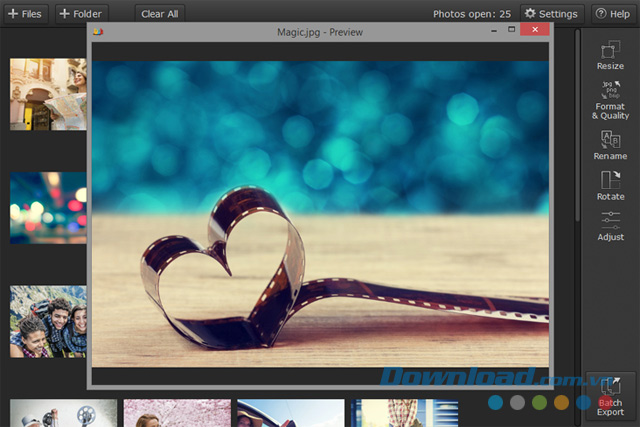Add a folder with the Folder button

[x=80, y=14]
